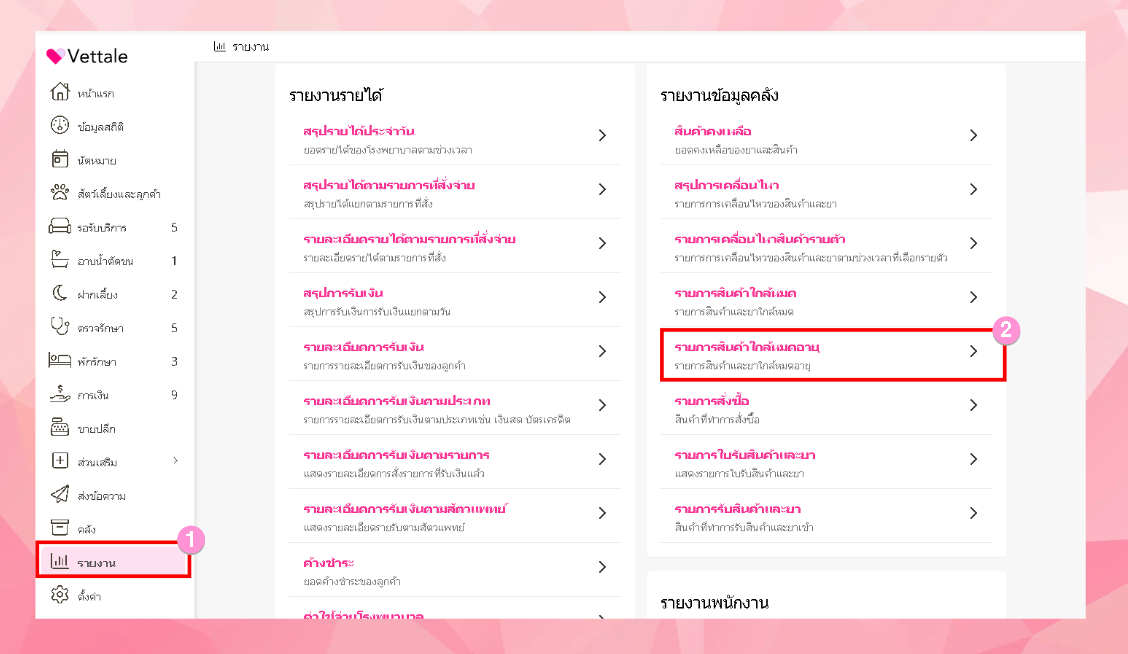This screenshot has height=654, width=1128.
Task: Click the Vettale heart logo
Action: click(x=55, y=57)
